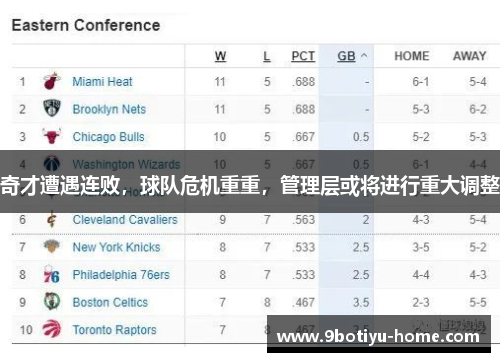Open the Toronto Raptors team link
The width and height of the screenshot is (500, 362).
pos(114,330)
